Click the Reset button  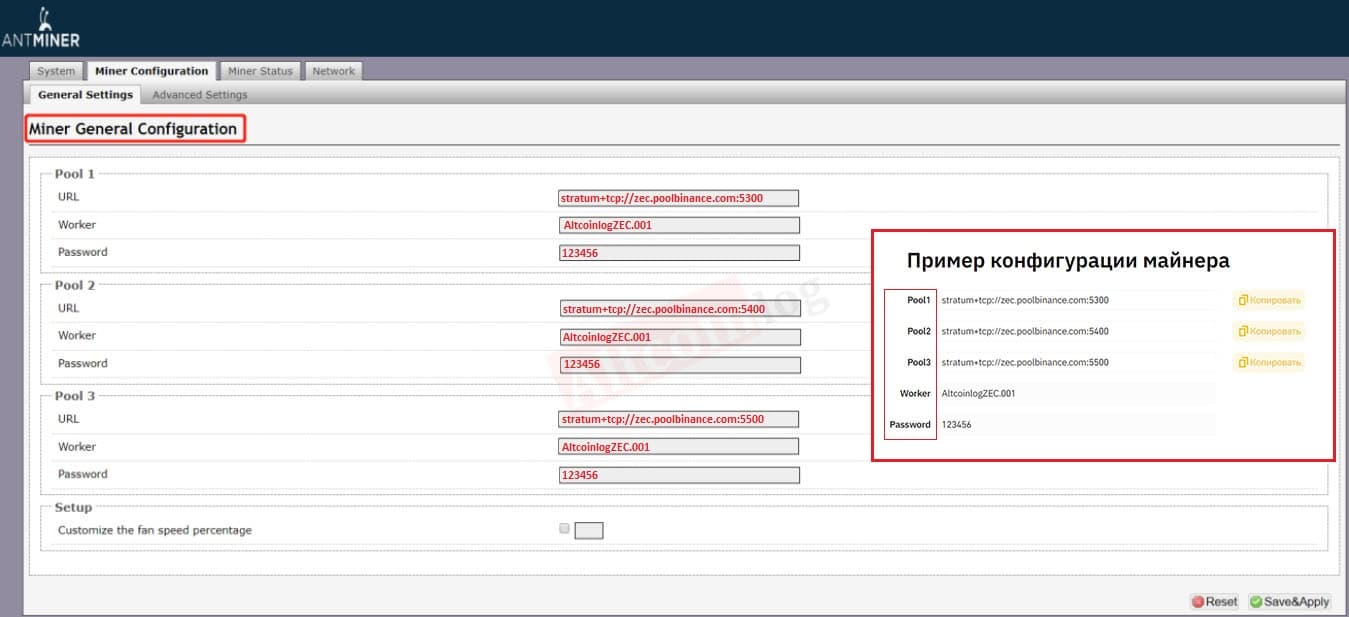click(x=1214, y=602)
